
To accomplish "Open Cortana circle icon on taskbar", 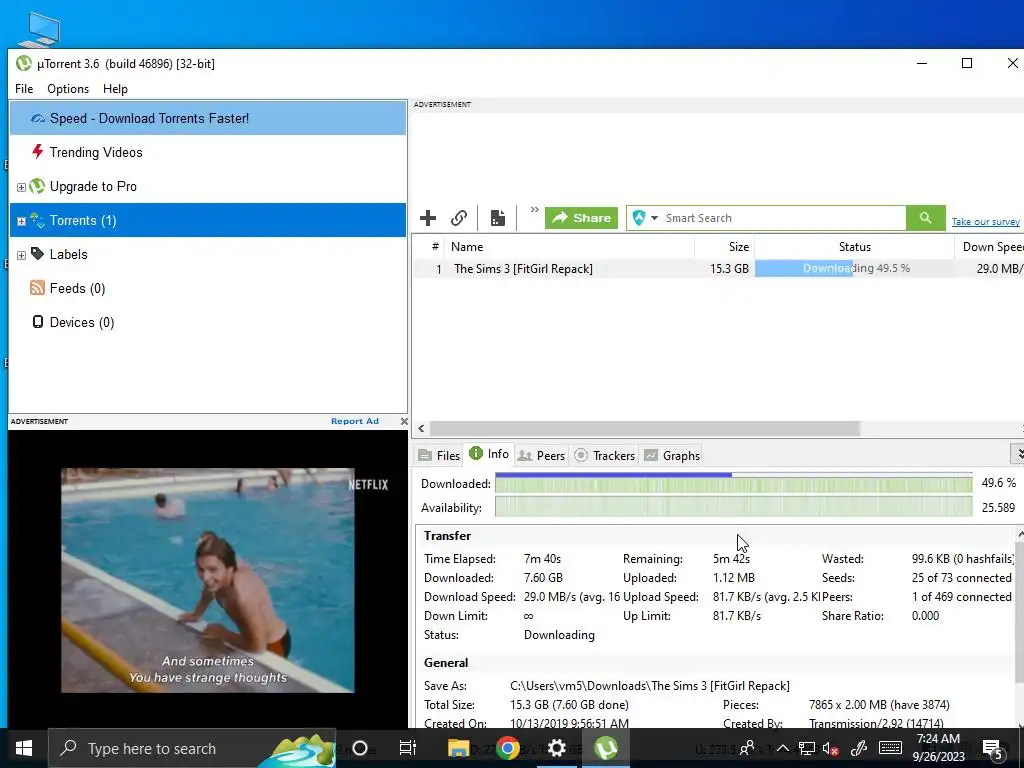I will point(360,748).
